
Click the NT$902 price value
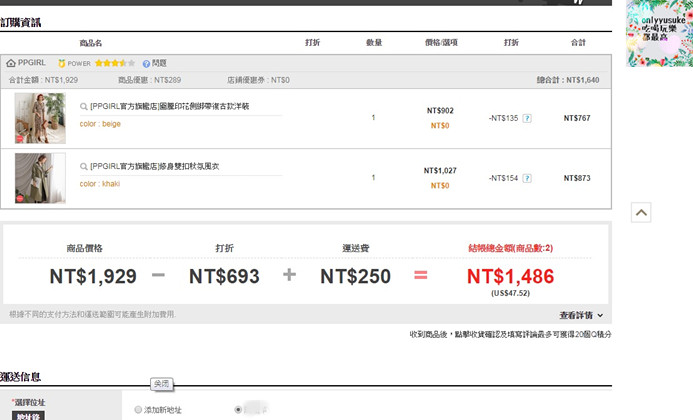click(x=440, y=111)
